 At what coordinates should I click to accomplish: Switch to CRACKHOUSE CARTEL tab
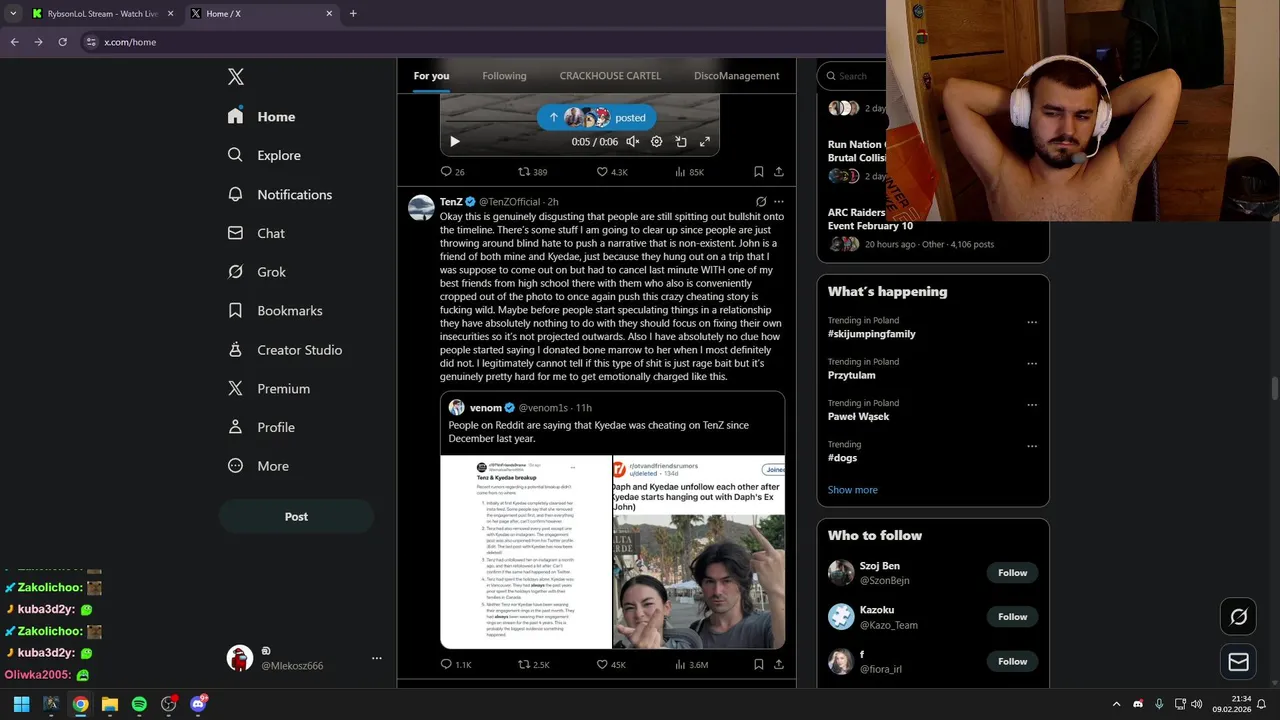pos(610,76)
